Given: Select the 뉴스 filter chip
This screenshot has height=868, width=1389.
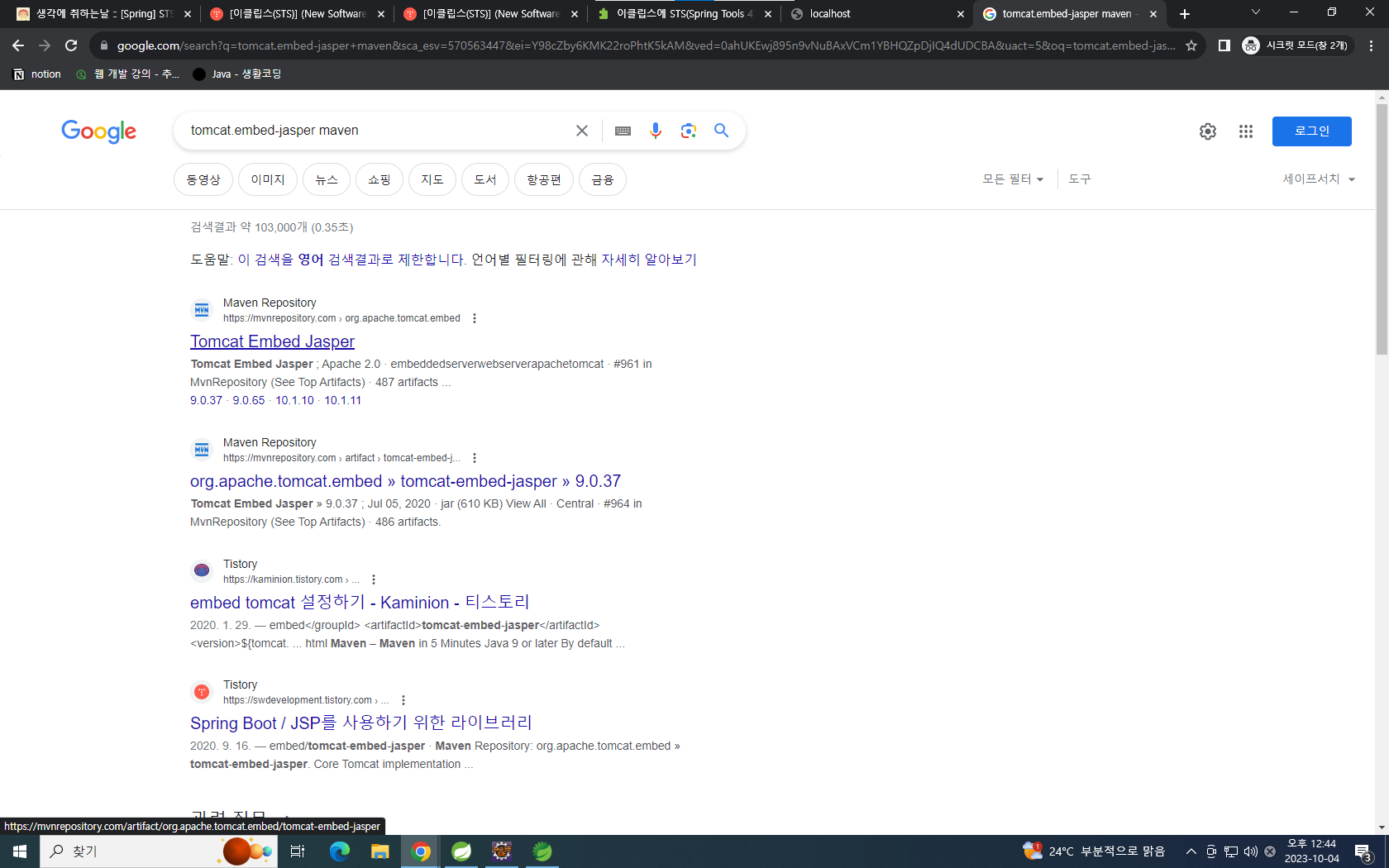Looking at the screenshot, I should point(327,179).
